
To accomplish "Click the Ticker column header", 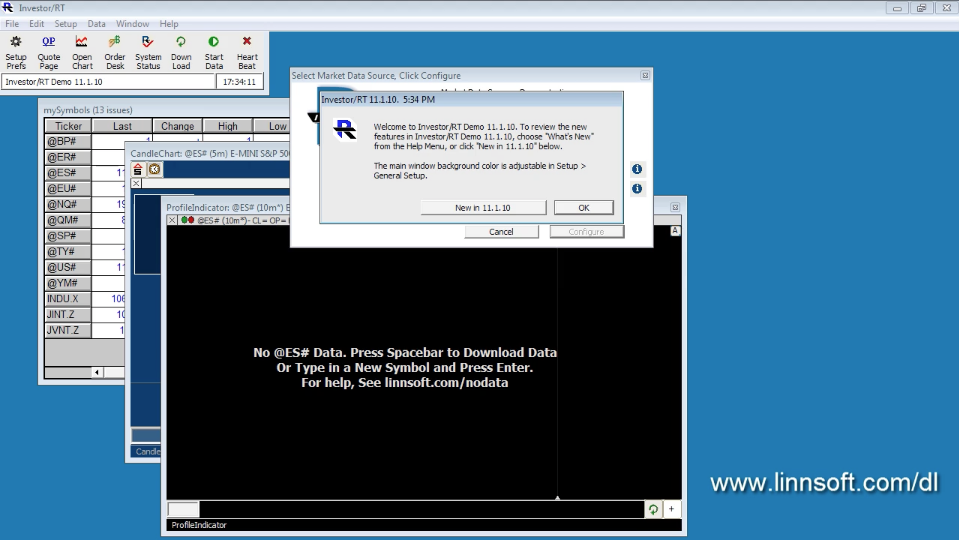I will 68,126.
